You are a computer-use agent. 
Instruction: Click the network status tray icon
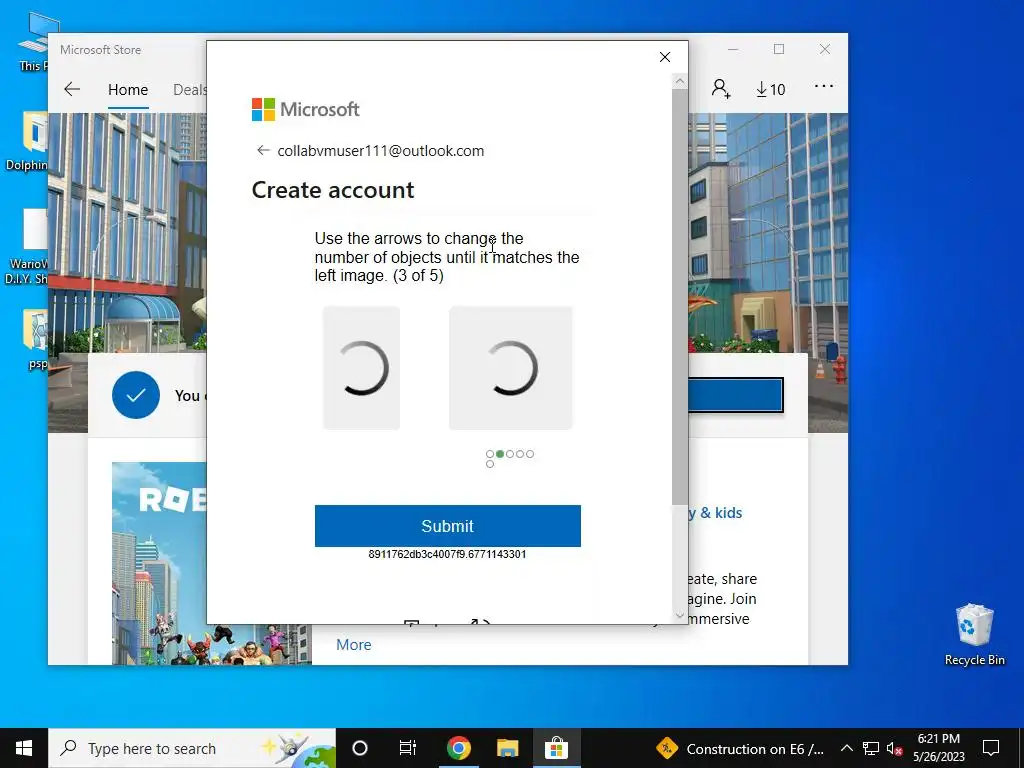tap(871, 748)
